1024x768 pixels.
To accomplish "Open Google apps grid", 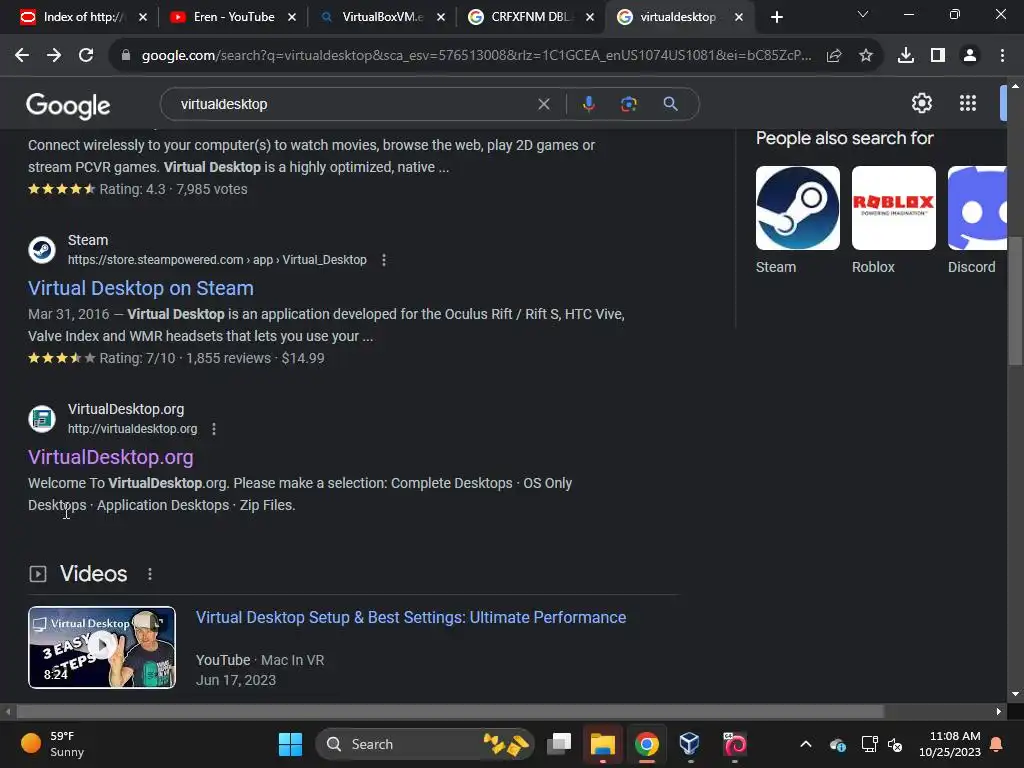I will [968, 103].
